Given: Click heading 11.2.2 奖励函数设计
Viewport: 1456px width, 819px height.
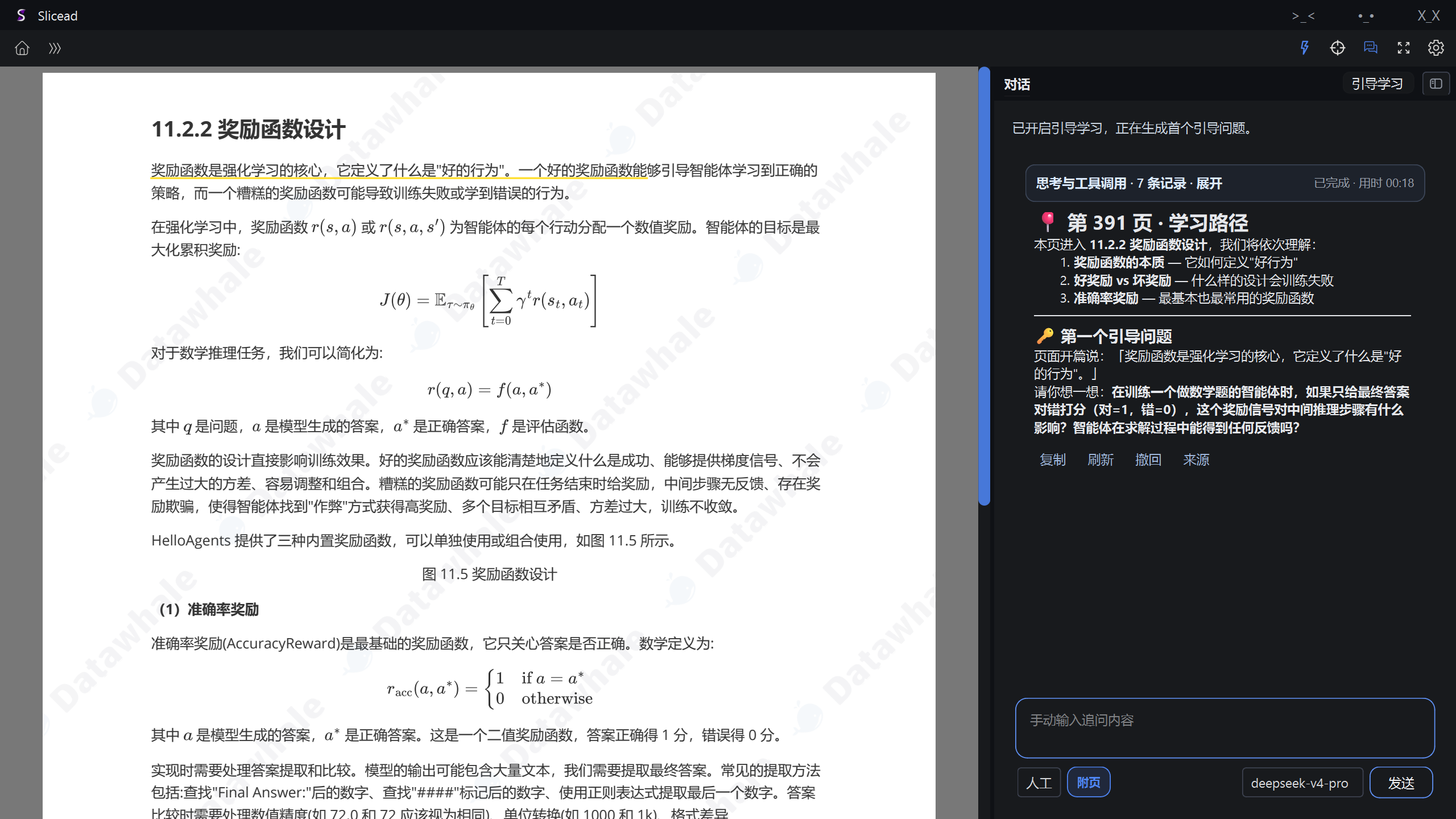Looking at the screenshot, I should click(x=249, y=129).
